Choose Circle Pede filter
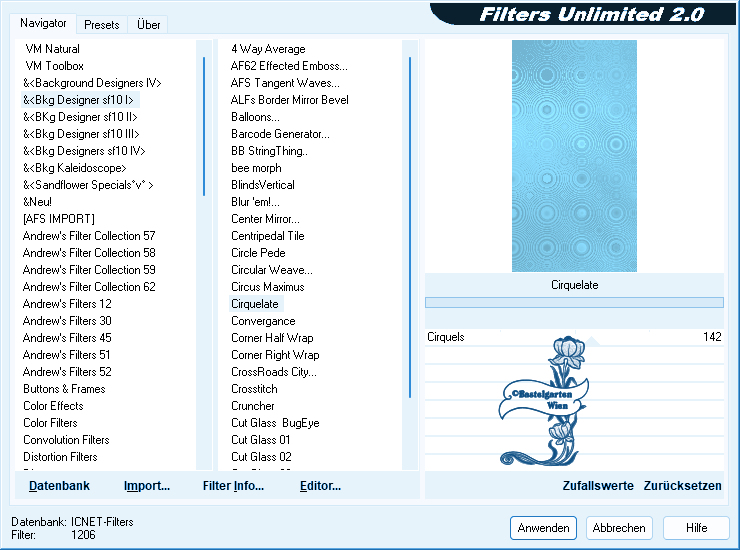Image resolution: width=740 pixels, height=550 pixels. coord(258,253)
